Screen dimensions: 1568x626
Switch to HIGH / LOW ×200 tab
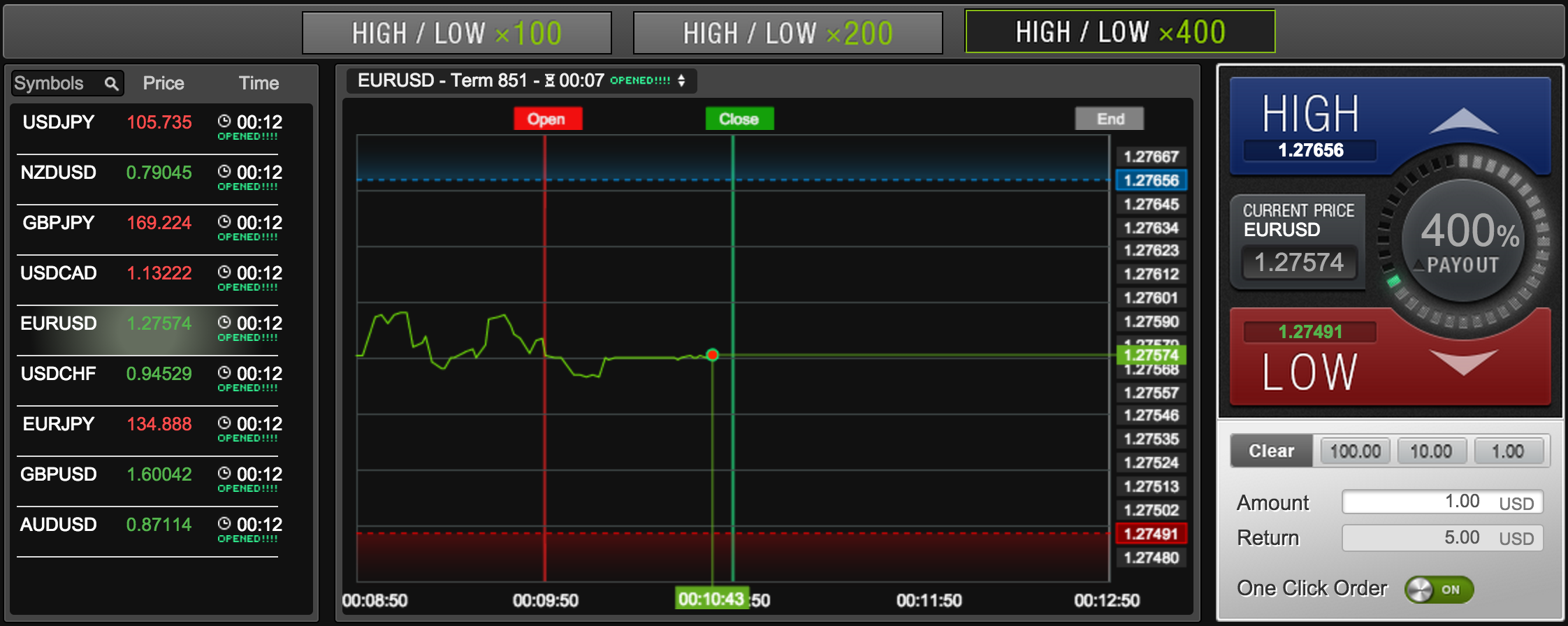787,33
